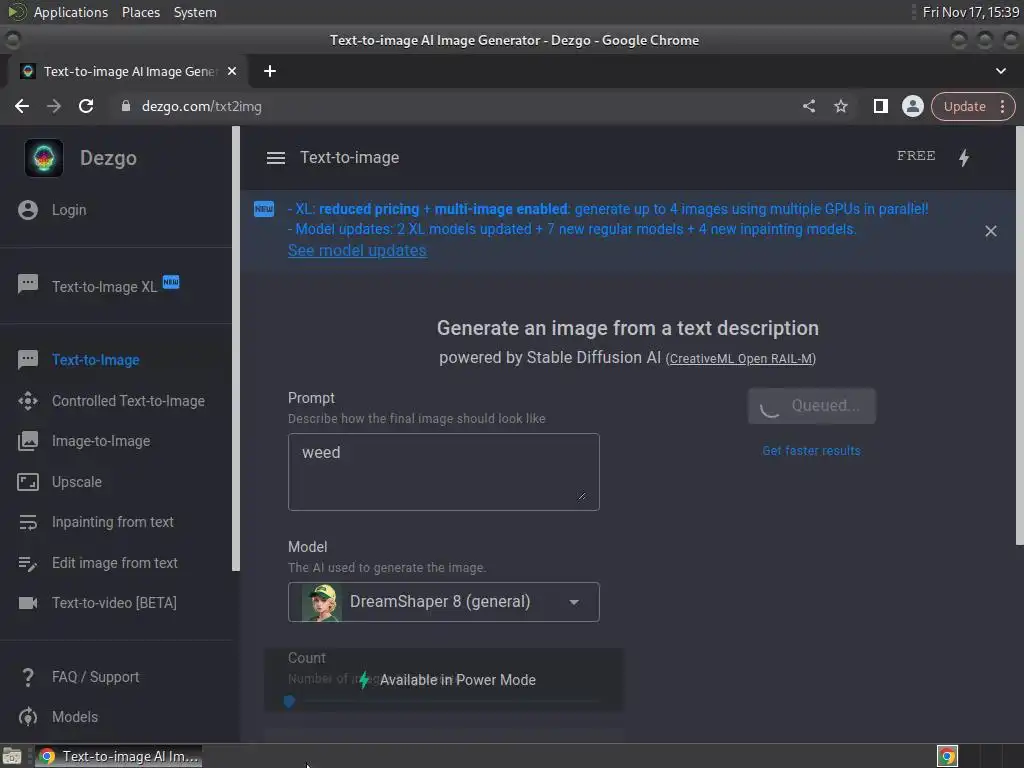This screenshot has width=1024, height=768.
Task: Open the CreativeML Open RAIL-M license link
Action: pyautogui.click(x=741, y=359)
